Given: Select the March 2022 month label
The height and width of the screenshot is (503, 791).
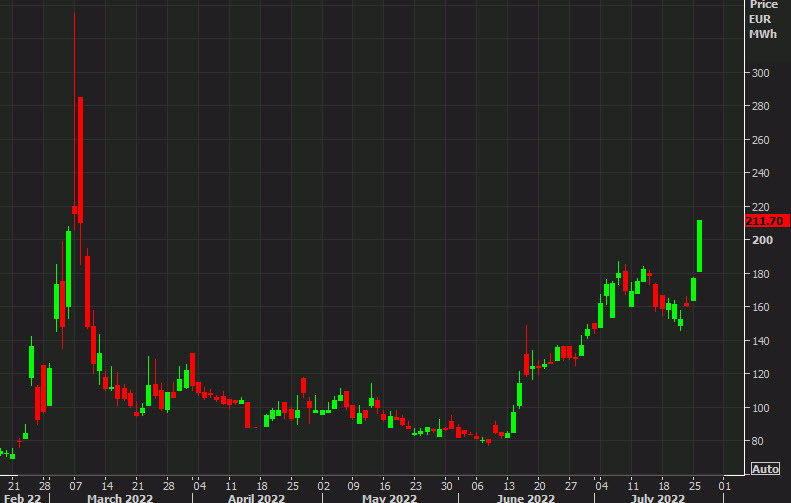Looking at the screenshot, I should pos(122,497).
